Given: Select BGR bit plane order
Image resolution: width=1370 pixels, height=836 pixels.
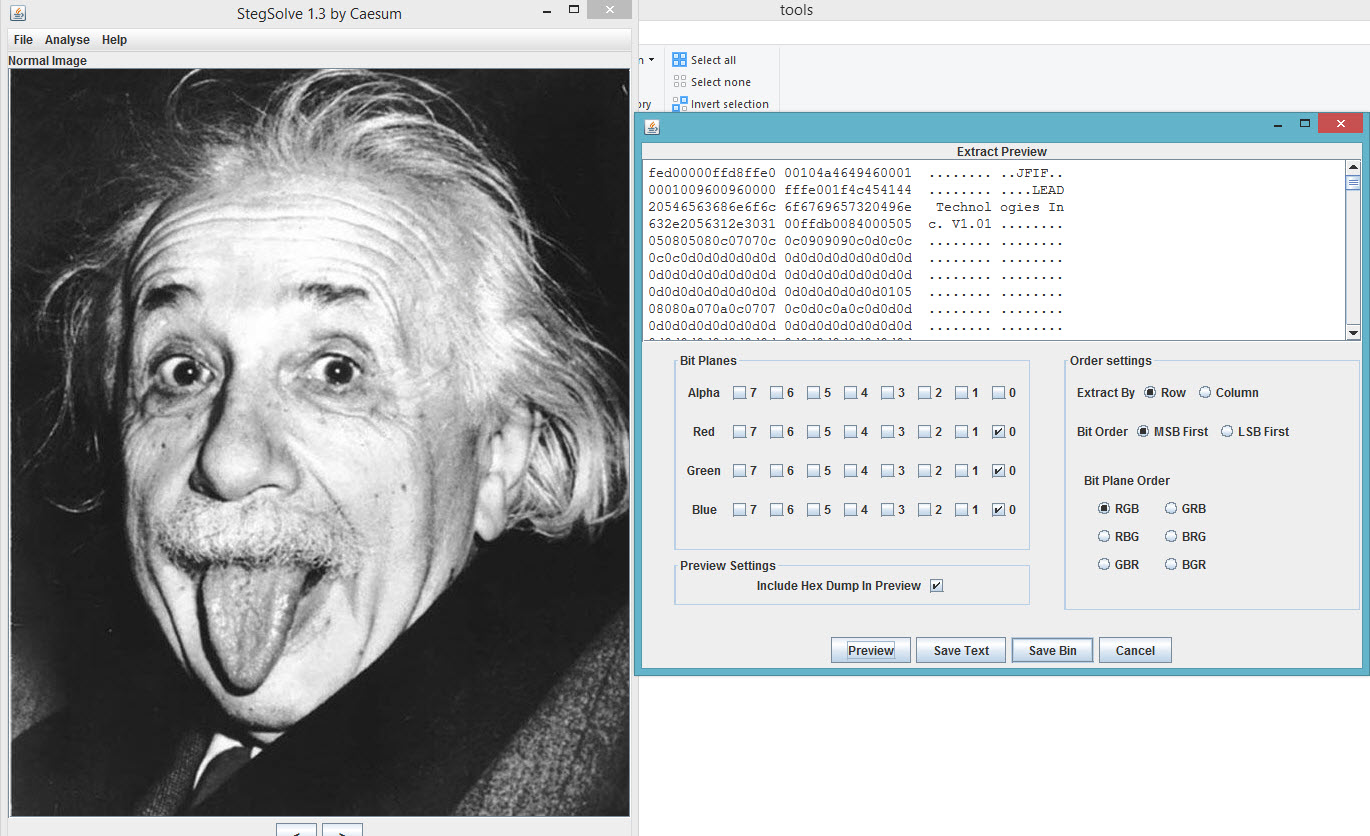Looking at the screenshot, I should (1171, 565).
